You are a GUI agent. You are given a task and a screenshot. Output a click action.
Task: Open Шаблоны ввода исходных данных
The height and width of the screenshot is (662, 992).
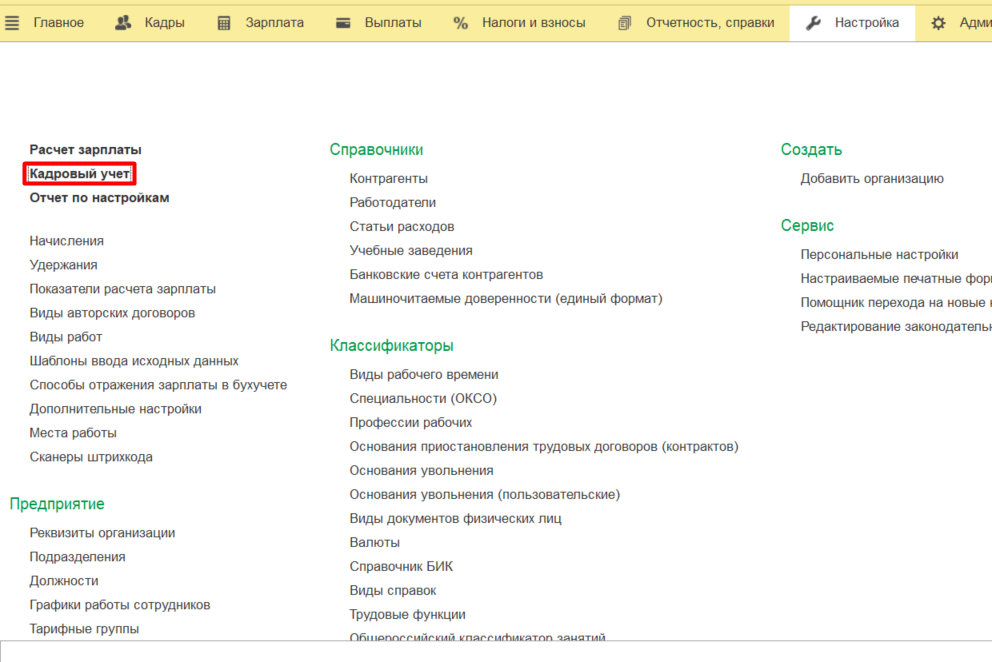point(134,361)
